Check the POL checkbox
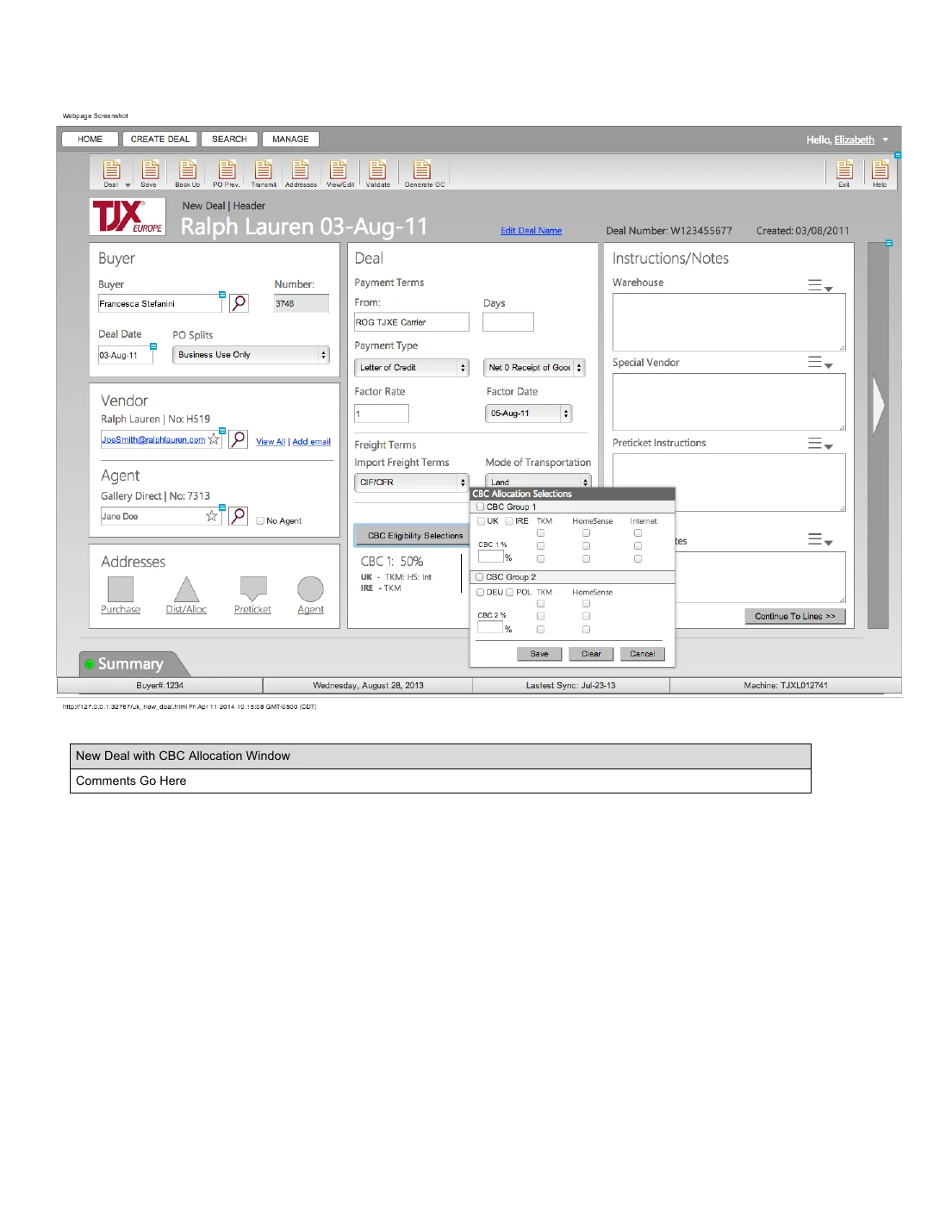This screenshot has width=952, height=1232. point(510,593)
